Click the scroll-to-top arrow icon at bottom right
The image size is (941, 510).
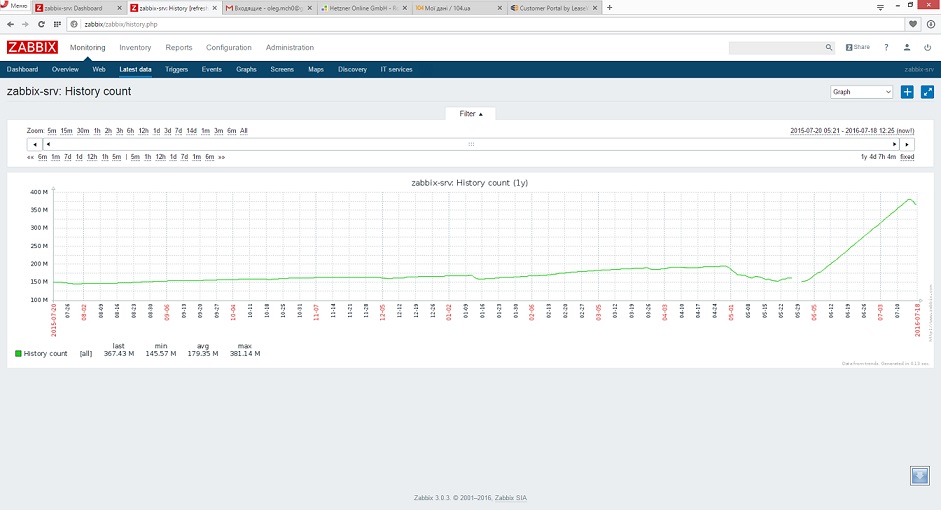point(920,475)
